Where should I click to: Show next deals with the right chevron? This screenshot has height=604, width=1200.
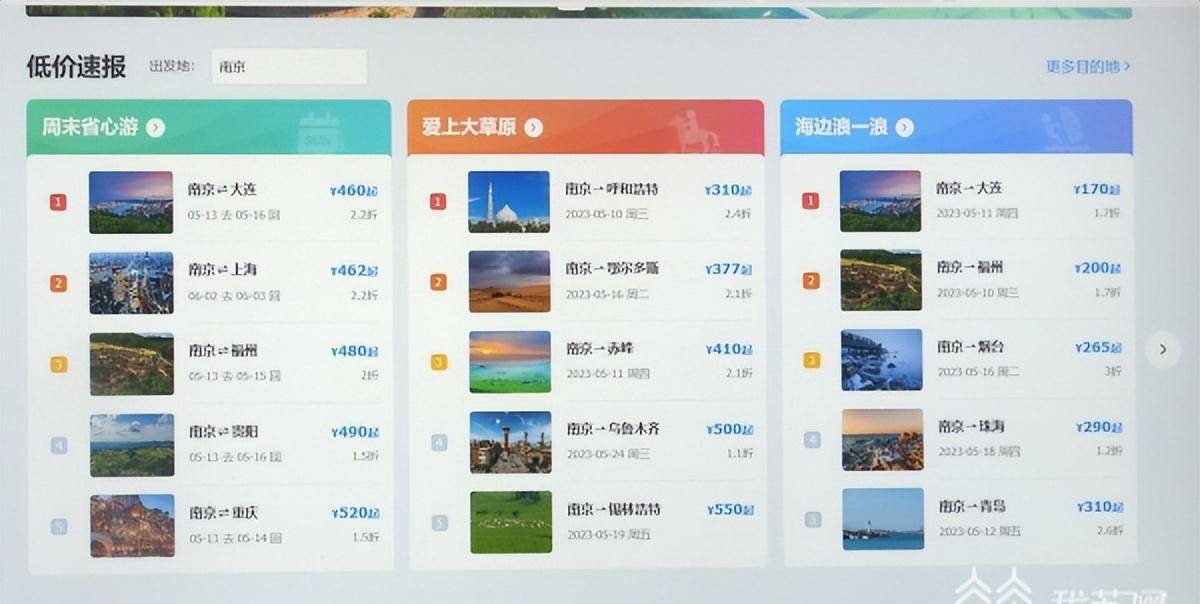coord(1162,349)
